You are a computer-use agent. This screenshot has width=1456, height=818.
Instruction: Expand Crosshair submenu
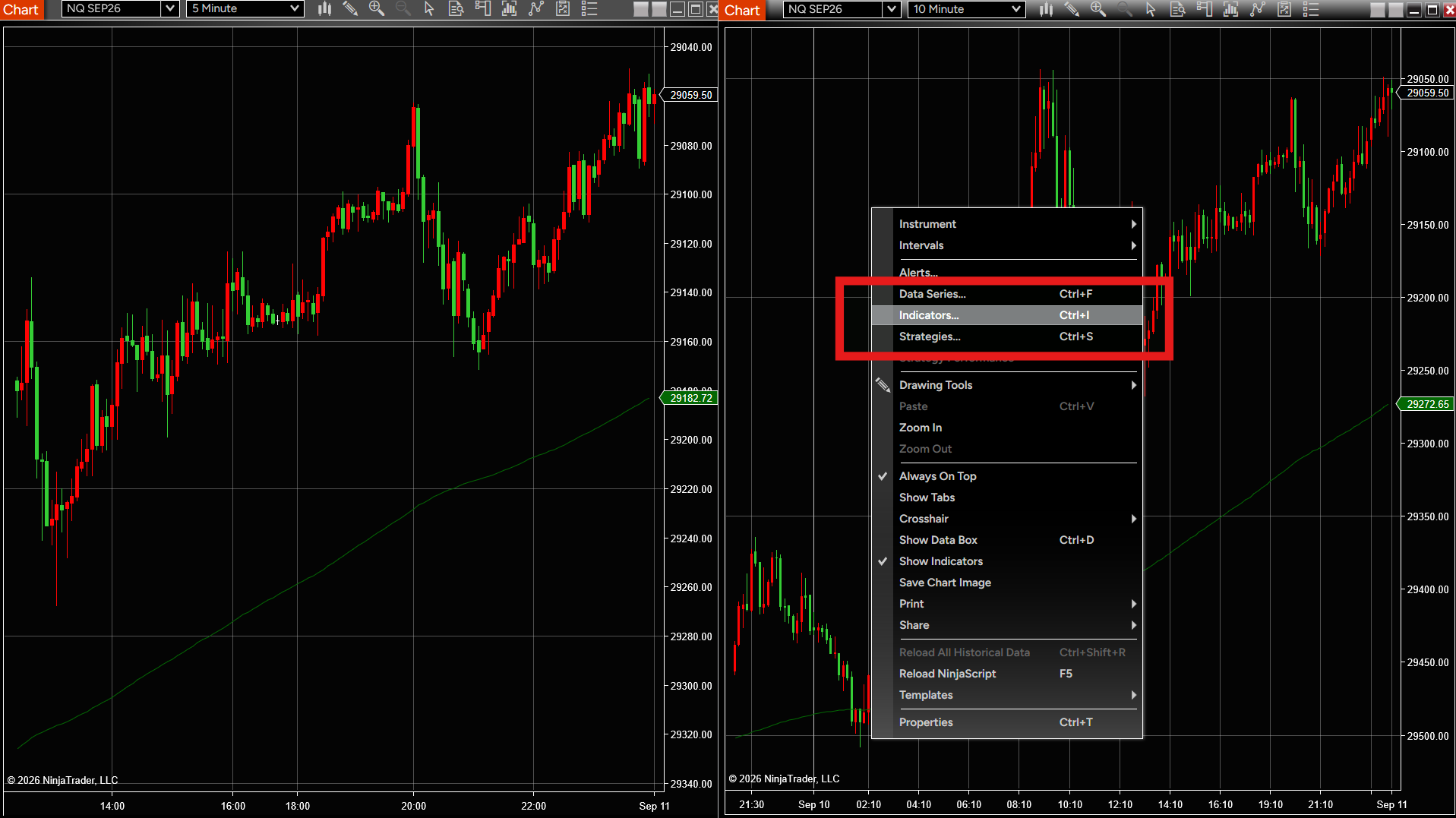1006,519
